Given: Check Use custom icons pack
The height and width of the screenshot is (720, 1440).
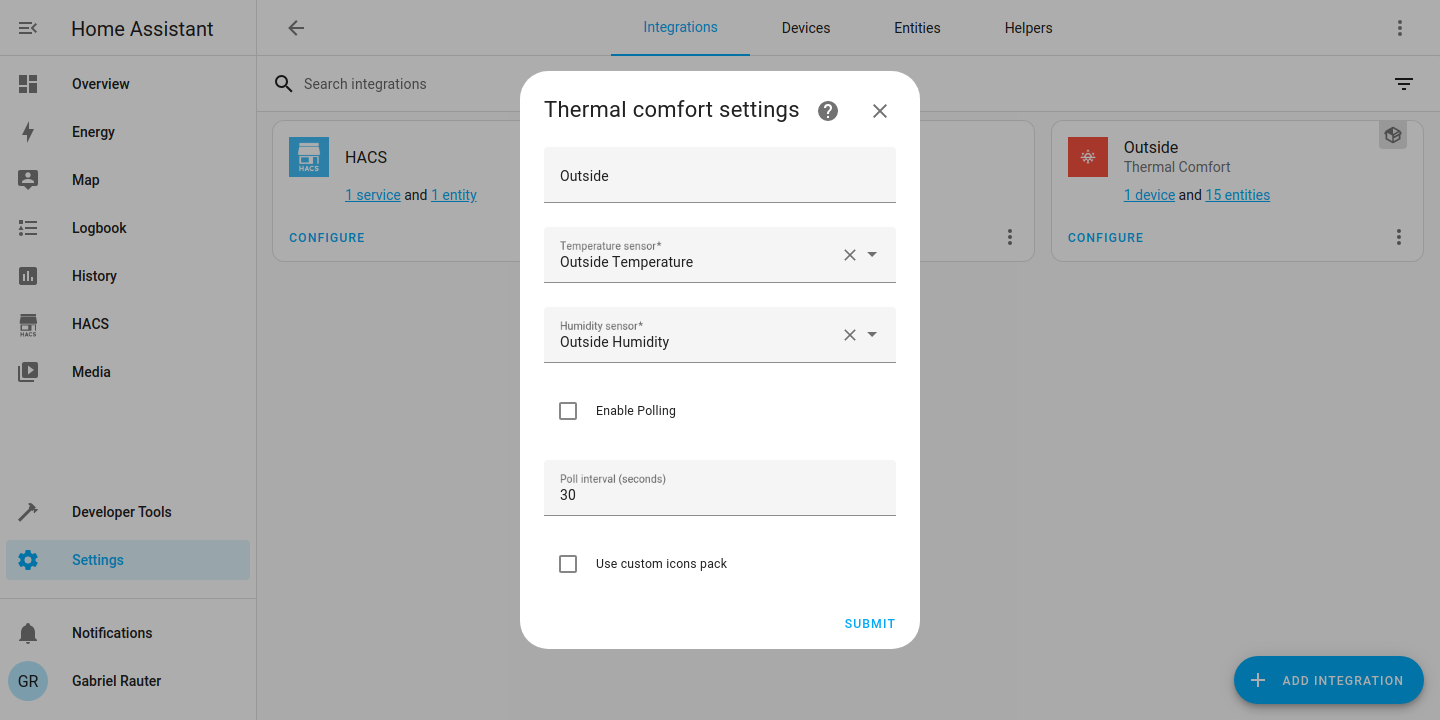Looking at the screenshot, I should click(568, 564).
